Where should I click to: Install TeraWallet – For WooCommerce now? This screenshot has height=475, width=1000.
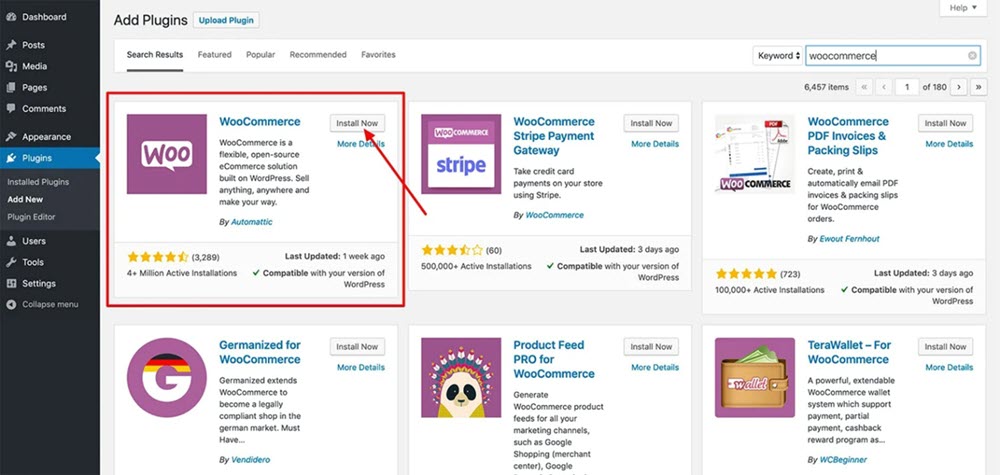click(x=946, y=347)
